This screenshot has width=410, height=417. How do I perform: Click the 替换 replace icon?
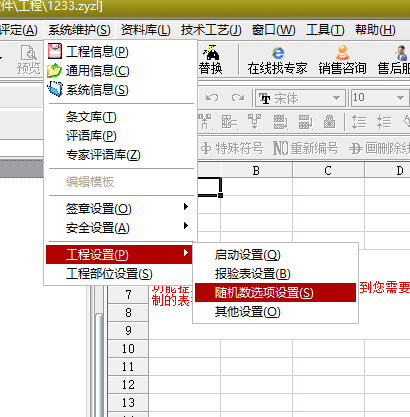(x=211, y=60)
